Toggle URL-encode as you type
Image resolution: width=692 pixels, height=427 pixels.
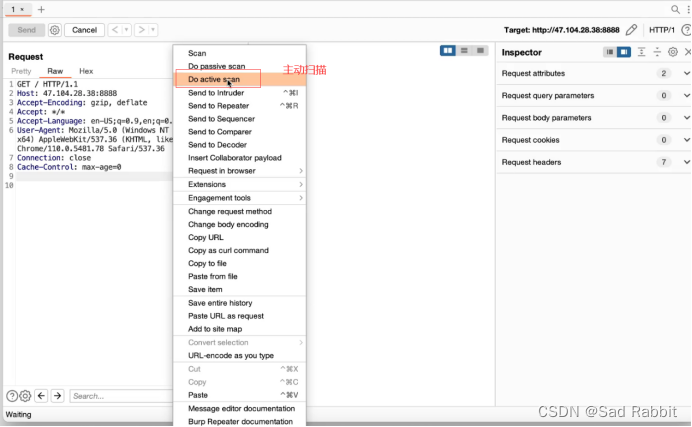240,356
